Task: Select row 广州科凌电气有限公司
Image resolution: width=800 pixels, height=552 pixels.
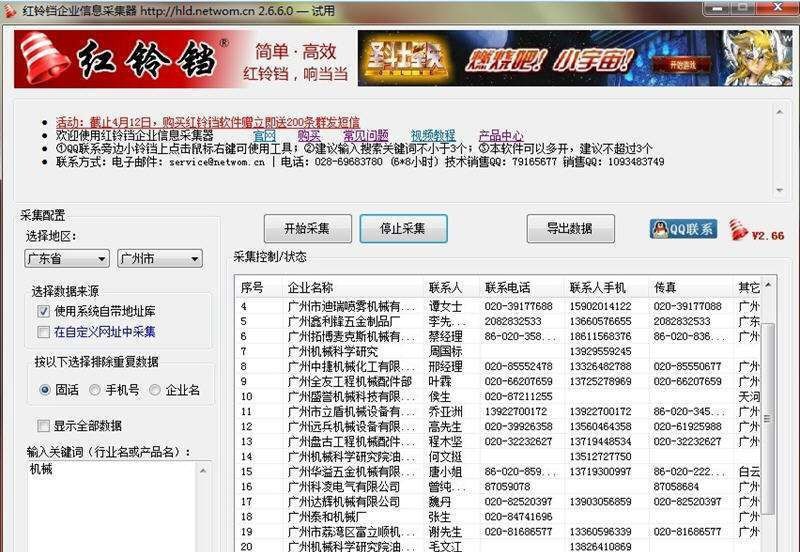Action: [497, 487]
